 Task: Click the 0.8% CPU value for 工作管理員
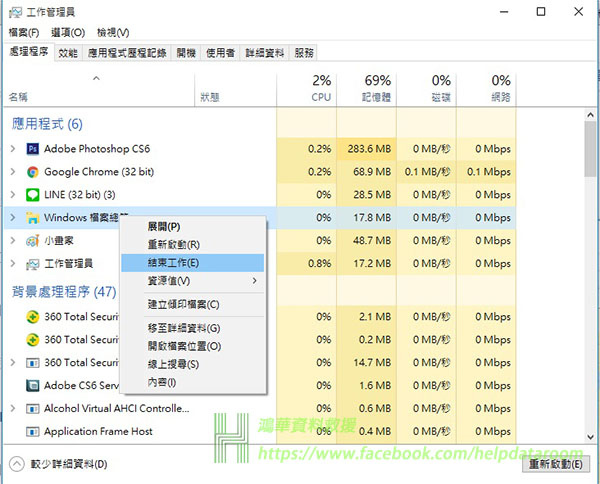pyautogui.click(x=320, y=264)
